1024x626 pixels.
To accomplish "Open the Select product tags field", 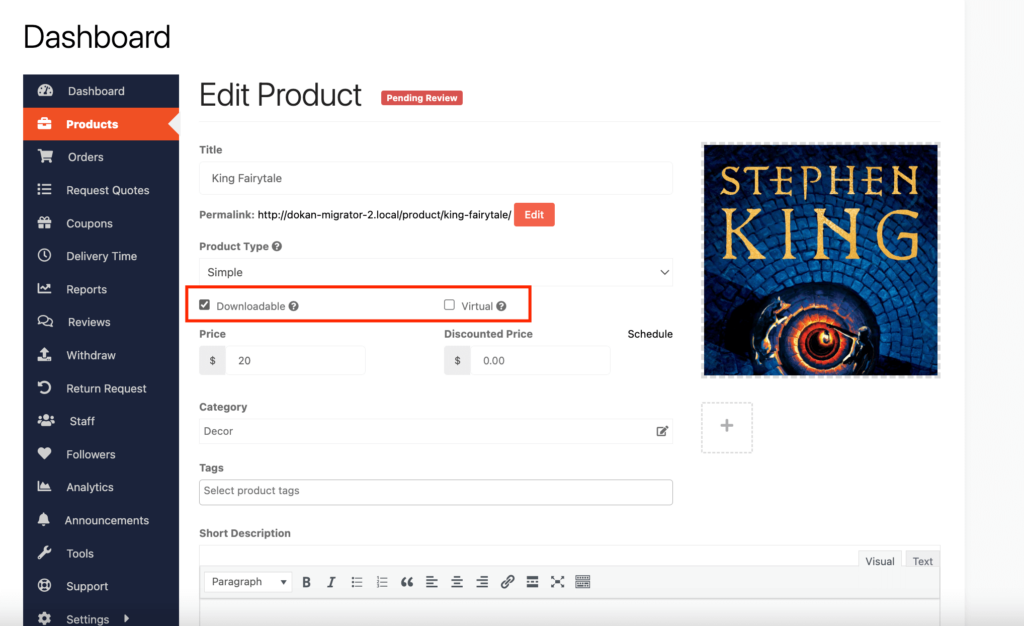I will click(x=436, y=492).
